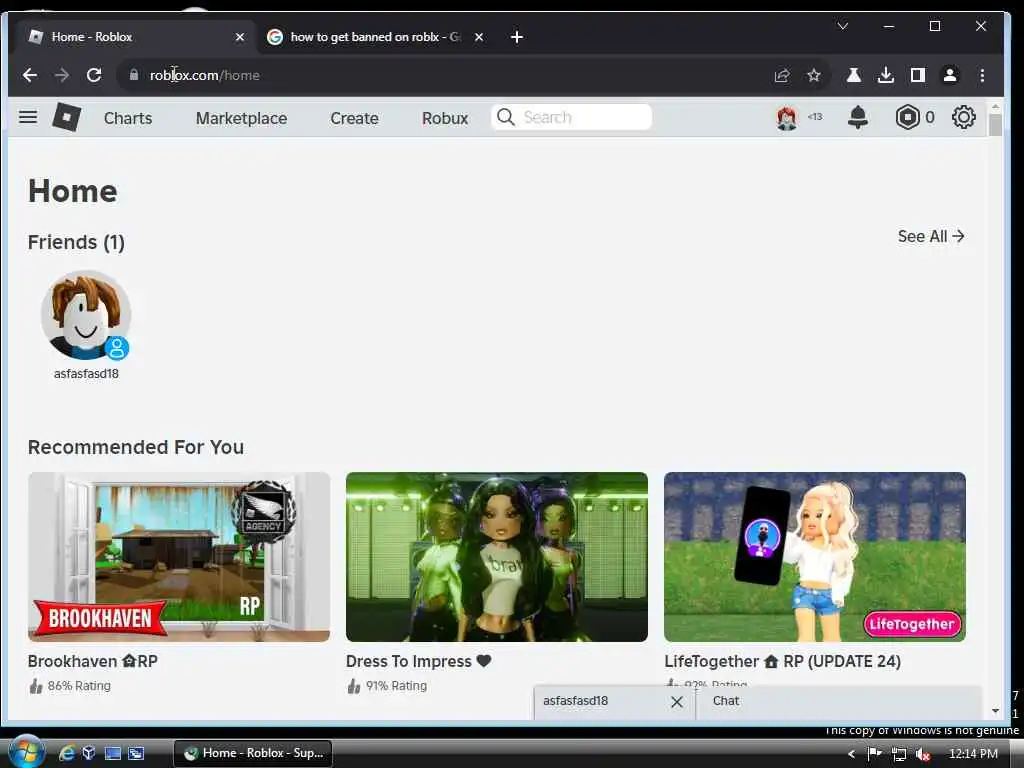Open the asfasfasd18 chat tab
Screen dimensions: 1024x768
(x=575, y=701)
